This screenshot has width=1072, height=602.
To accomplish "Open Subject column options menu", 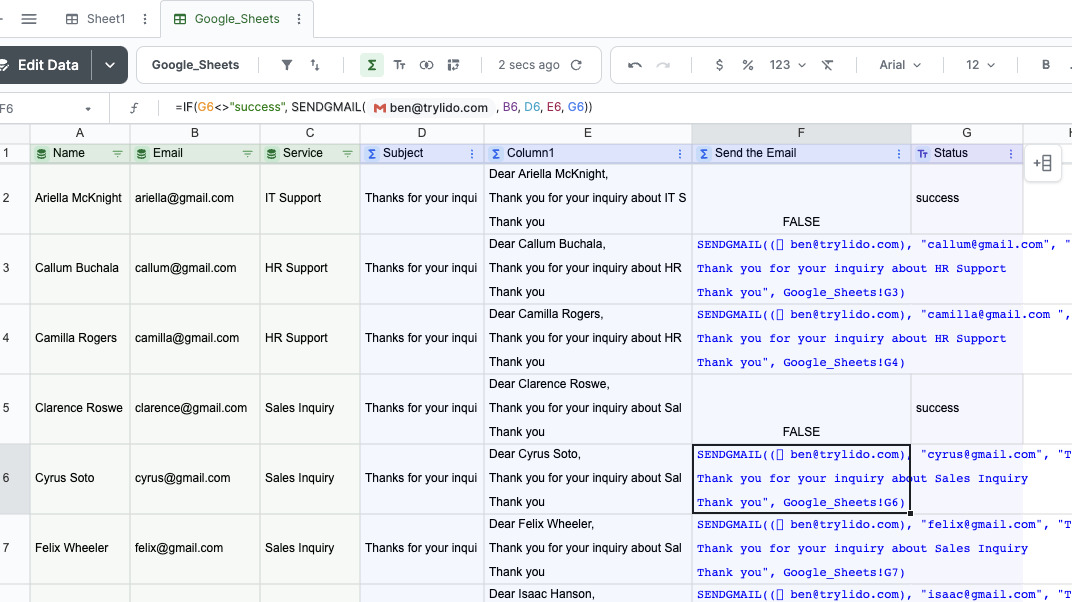I will coord(472,154).
